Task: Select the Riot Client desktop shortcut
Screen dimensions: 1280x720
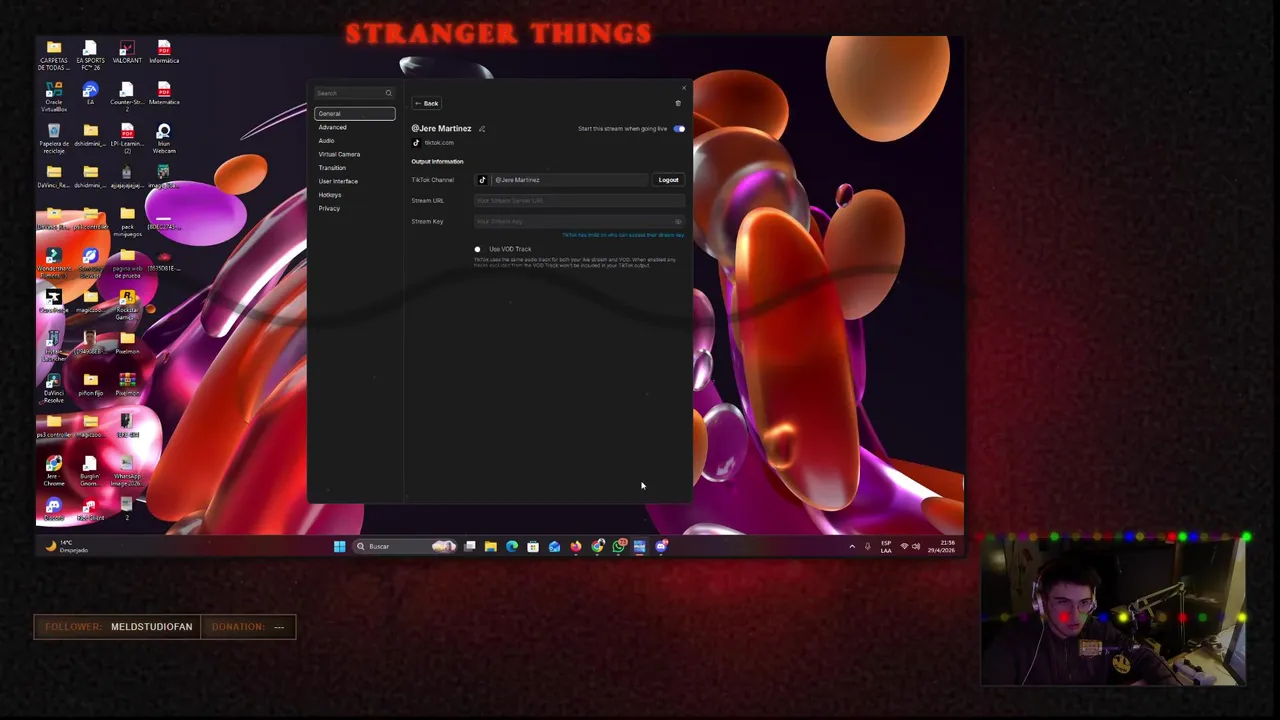Action: [x=90, y=509]
